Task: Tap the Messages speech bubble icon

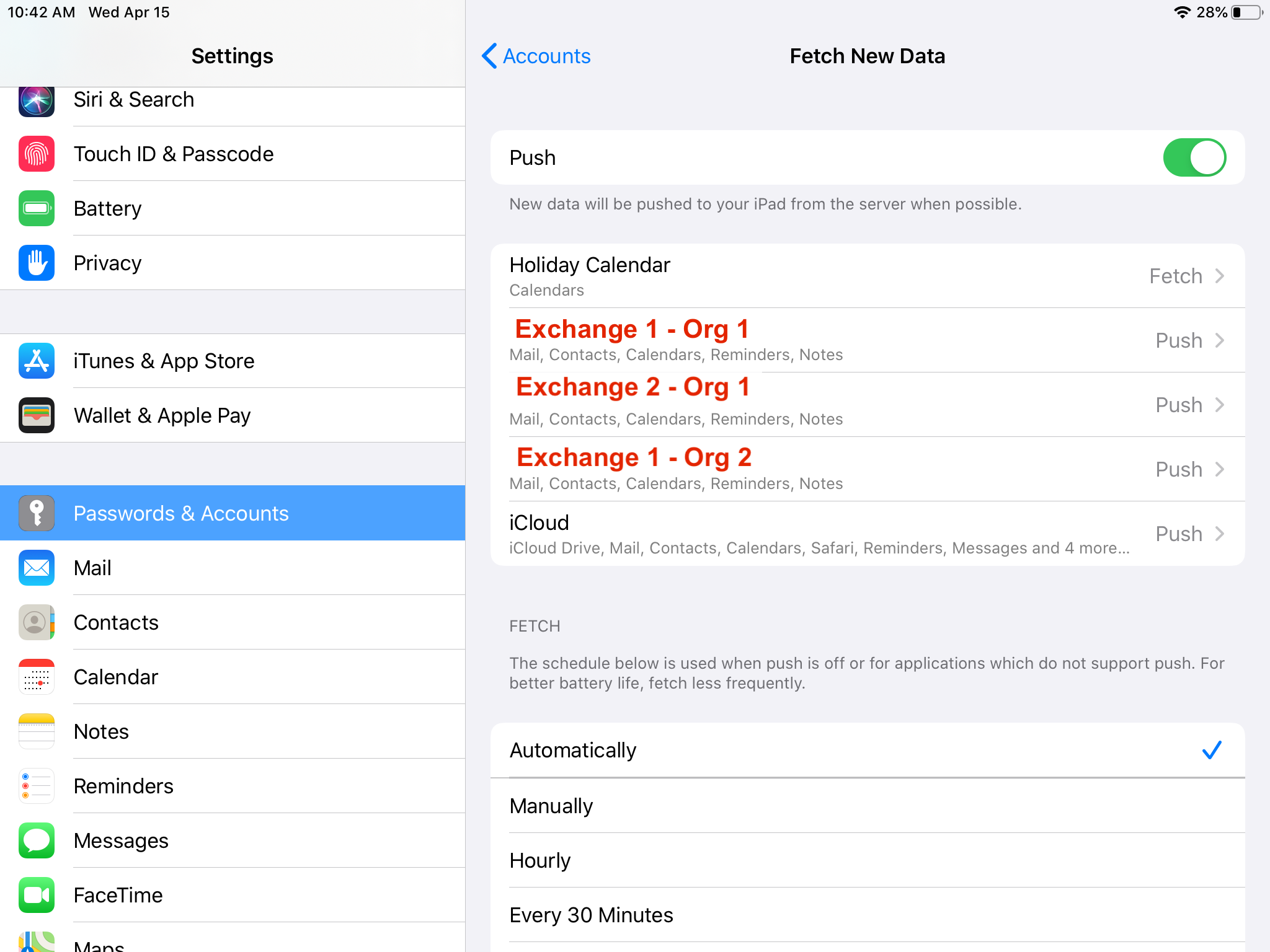Action: pos(37,841)
